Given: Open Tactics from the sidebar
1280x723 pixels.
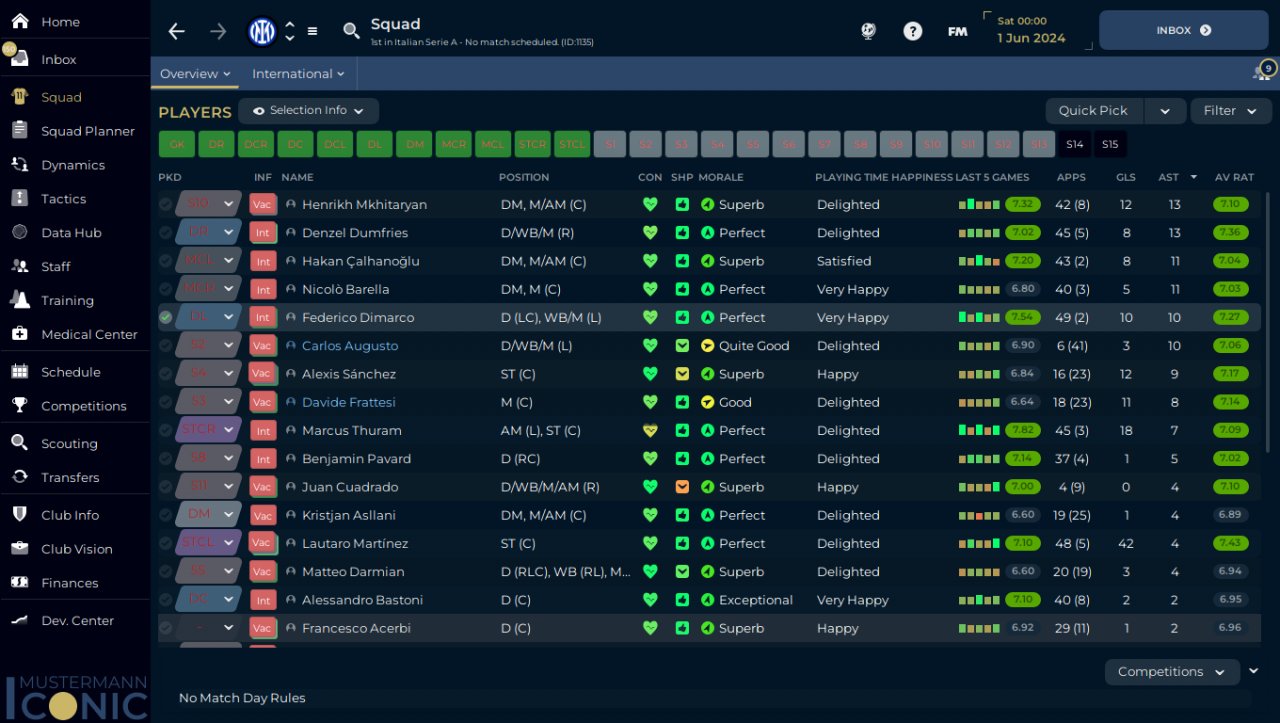Looking at the screenshot, I should (x=63, y=199).
